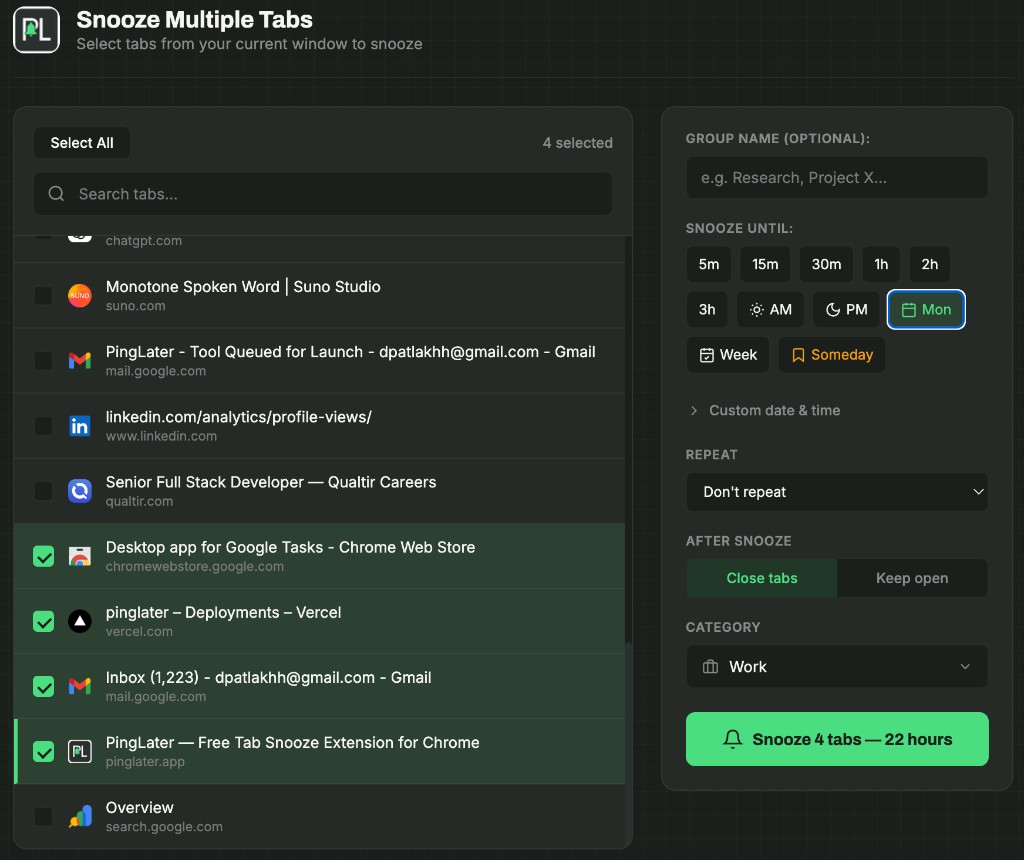Click the Monotone Spoken Word | Suno Studio title
This screenshot has width=1024, height=860.
pyautogui.click(x=243, y=287)
